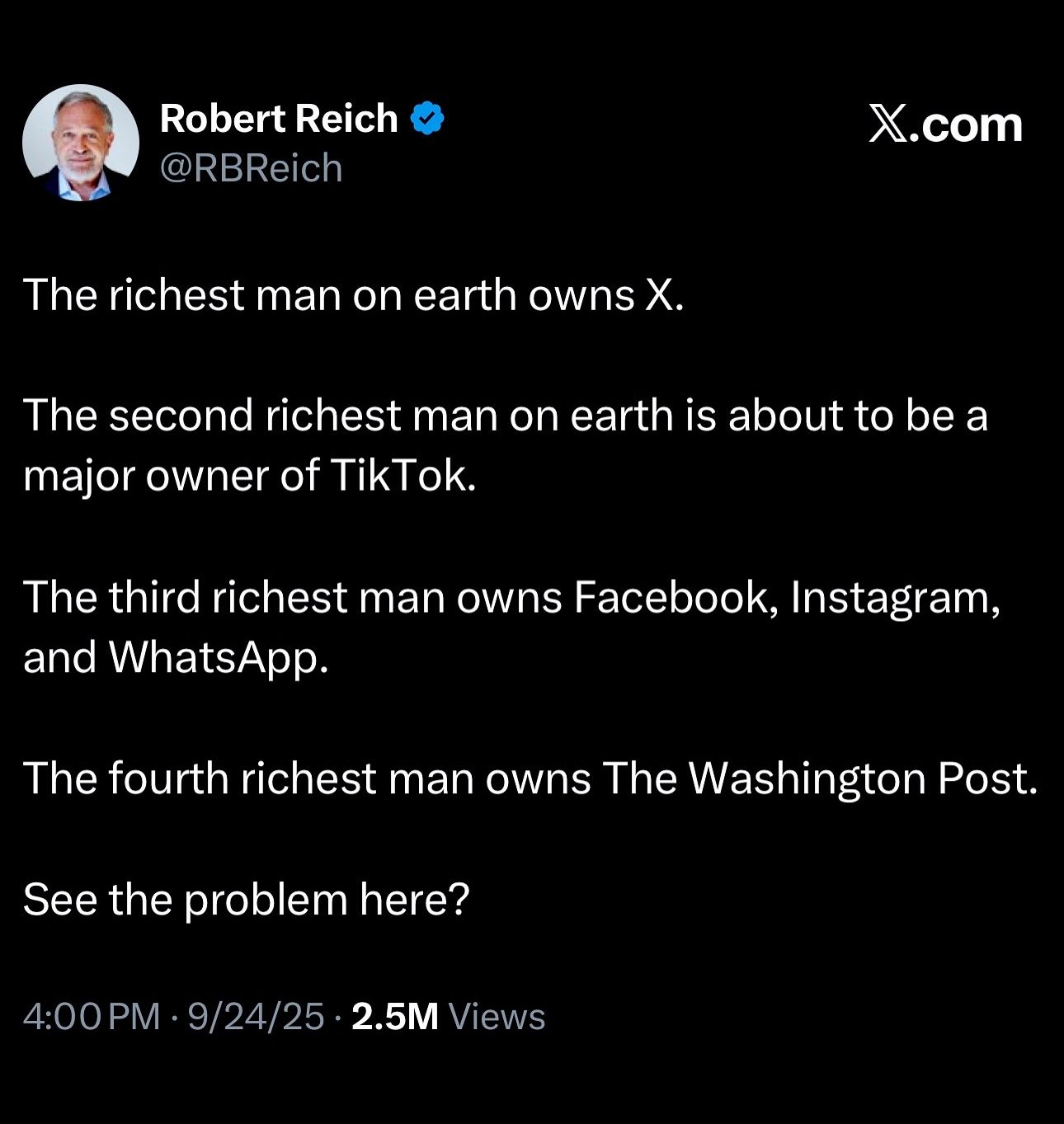Open the @RBReich handle
The image size is (1064, 1124).
(251, 168)
